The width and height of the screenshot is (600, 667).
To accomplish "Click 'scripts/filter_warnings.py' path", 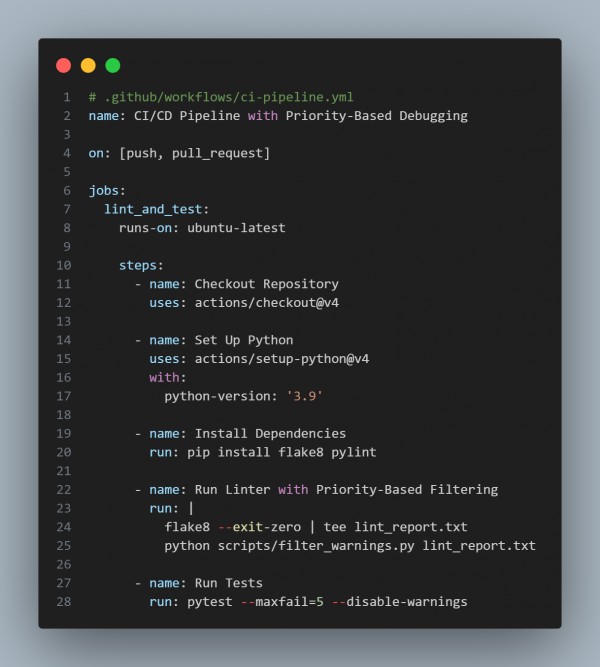I will tap(316, 546).
